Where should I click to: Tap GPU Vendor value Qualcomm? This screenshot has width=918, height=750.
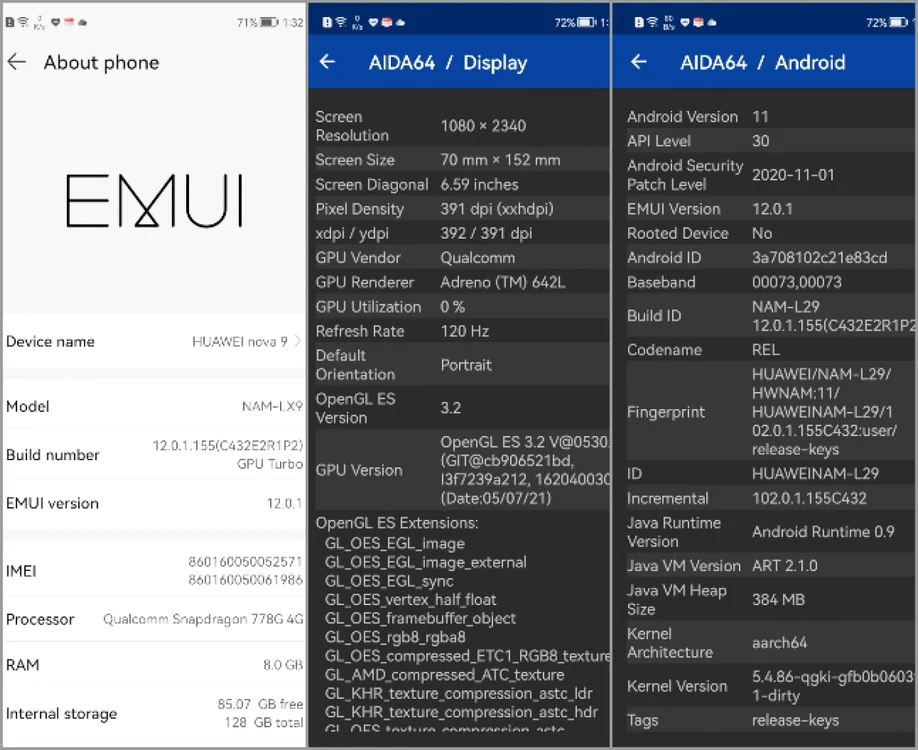pyautogui.click(x=478, y=258)
